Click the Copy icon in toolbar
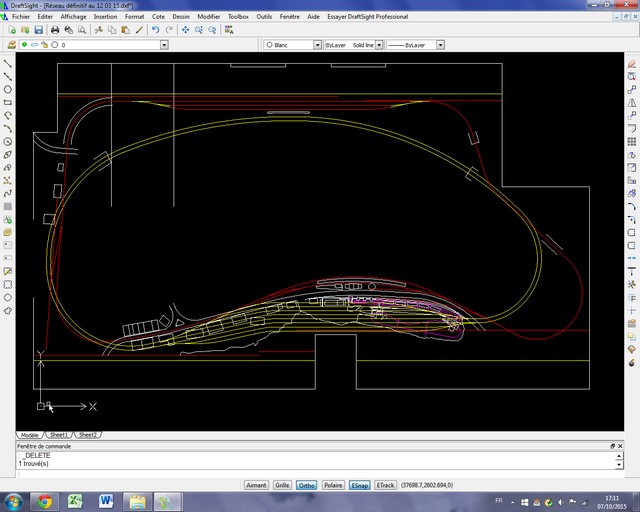Viewport: 640px width, 512px height. (x=112, y=30)
